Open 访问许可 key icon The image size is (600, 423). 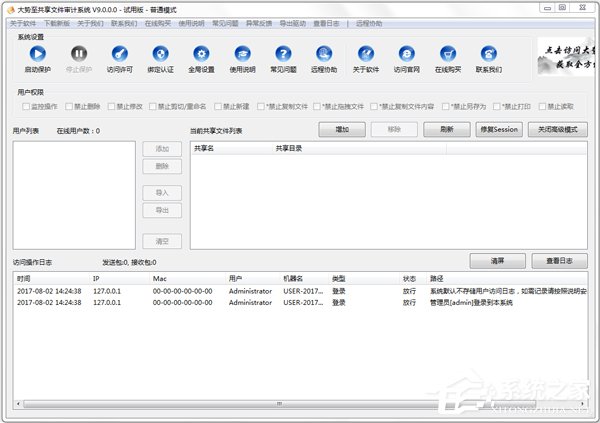click(120, 54)
